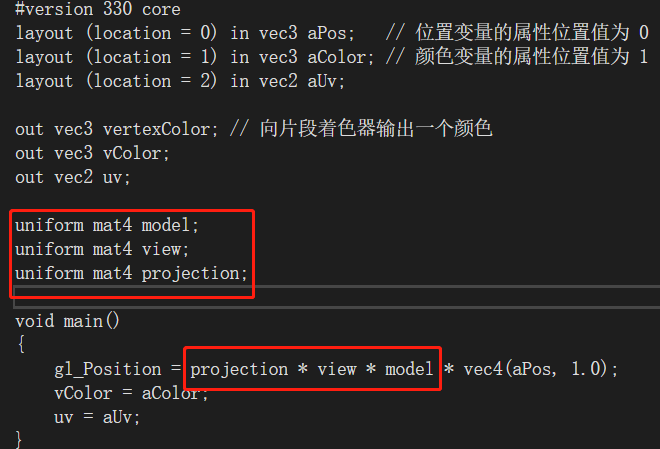This screenshot has width=660, height=449.
Task: Click 'model' in the gl_Position expression
Action: pos(409,369)
